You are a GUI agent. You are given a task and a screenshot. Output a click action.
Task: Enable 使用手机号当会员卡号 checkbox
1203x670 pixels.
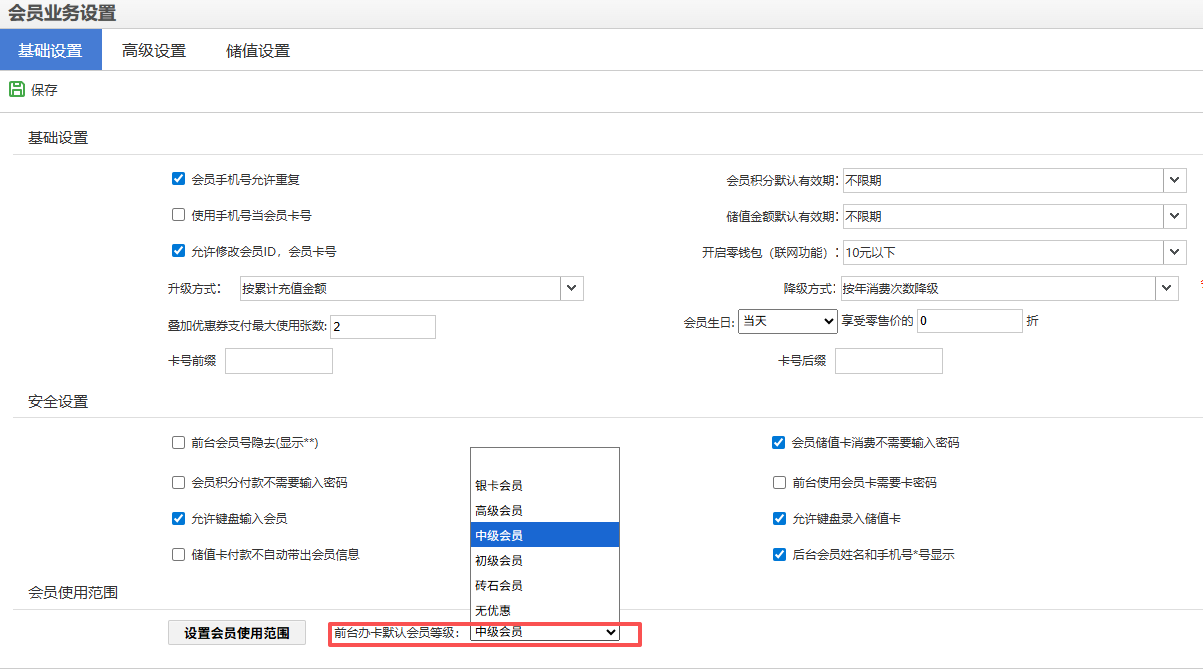point(179,215)
